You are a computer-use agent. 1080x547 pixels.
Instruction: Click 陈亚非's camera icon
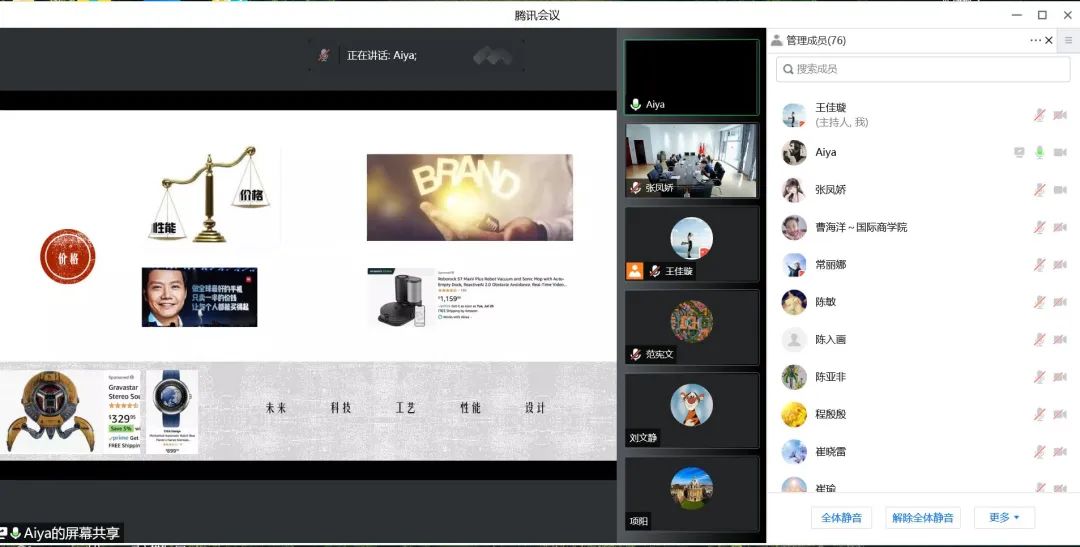click(1059, 377)
